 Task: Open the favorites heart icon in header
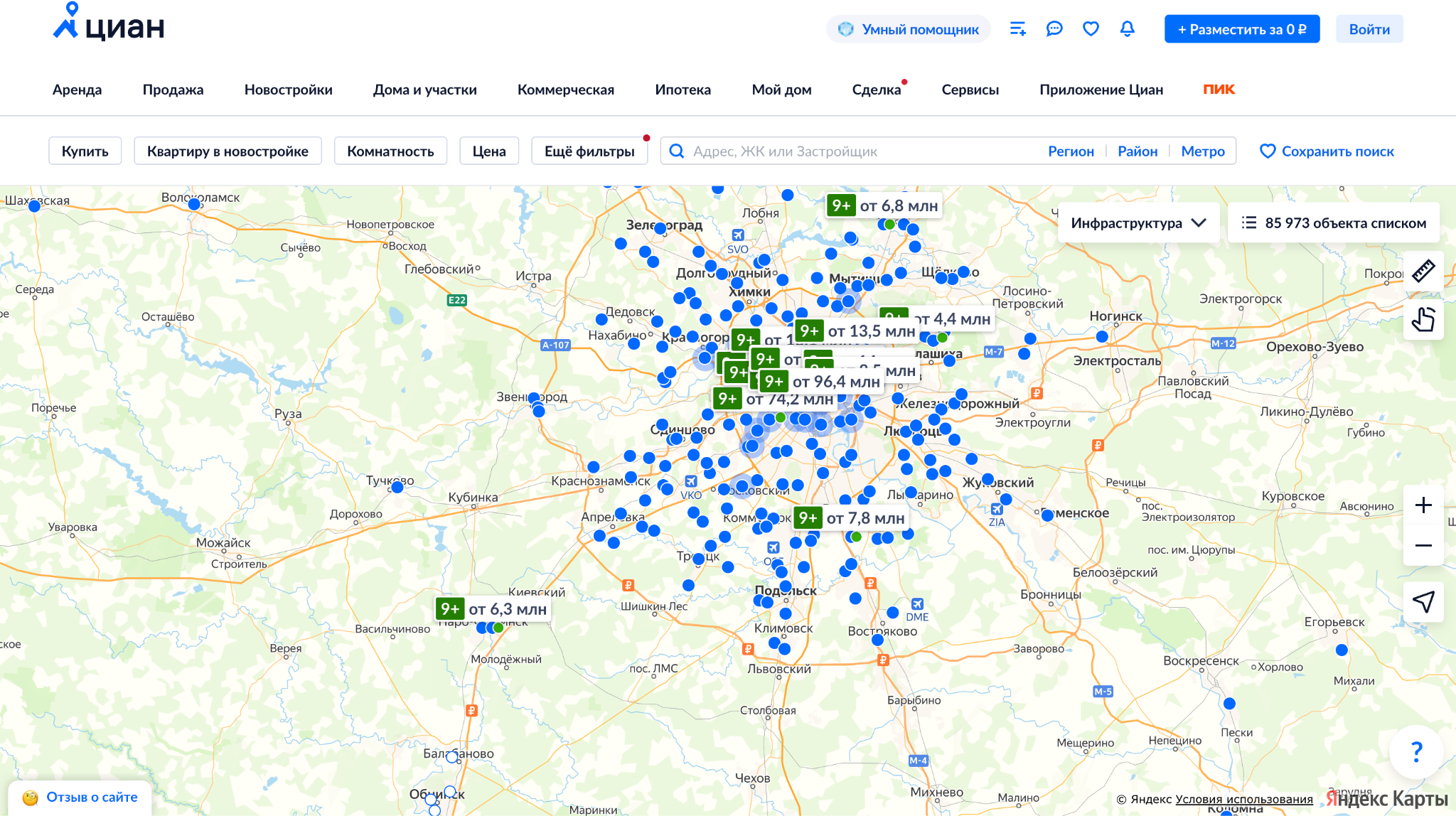pyautogui.click(x=1091, y=29)
